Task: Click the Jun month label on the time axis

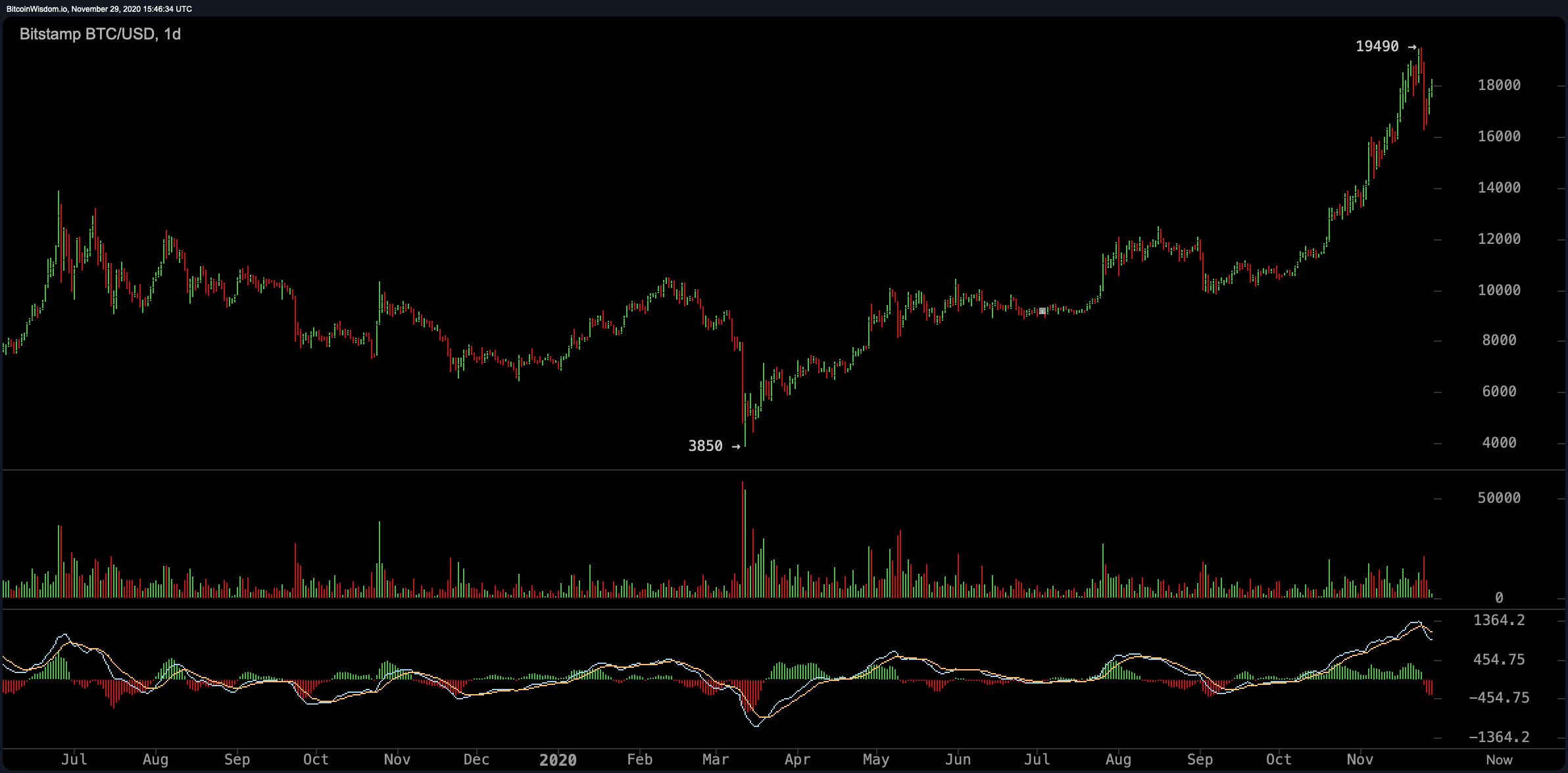Action: [x=958, y=760]
